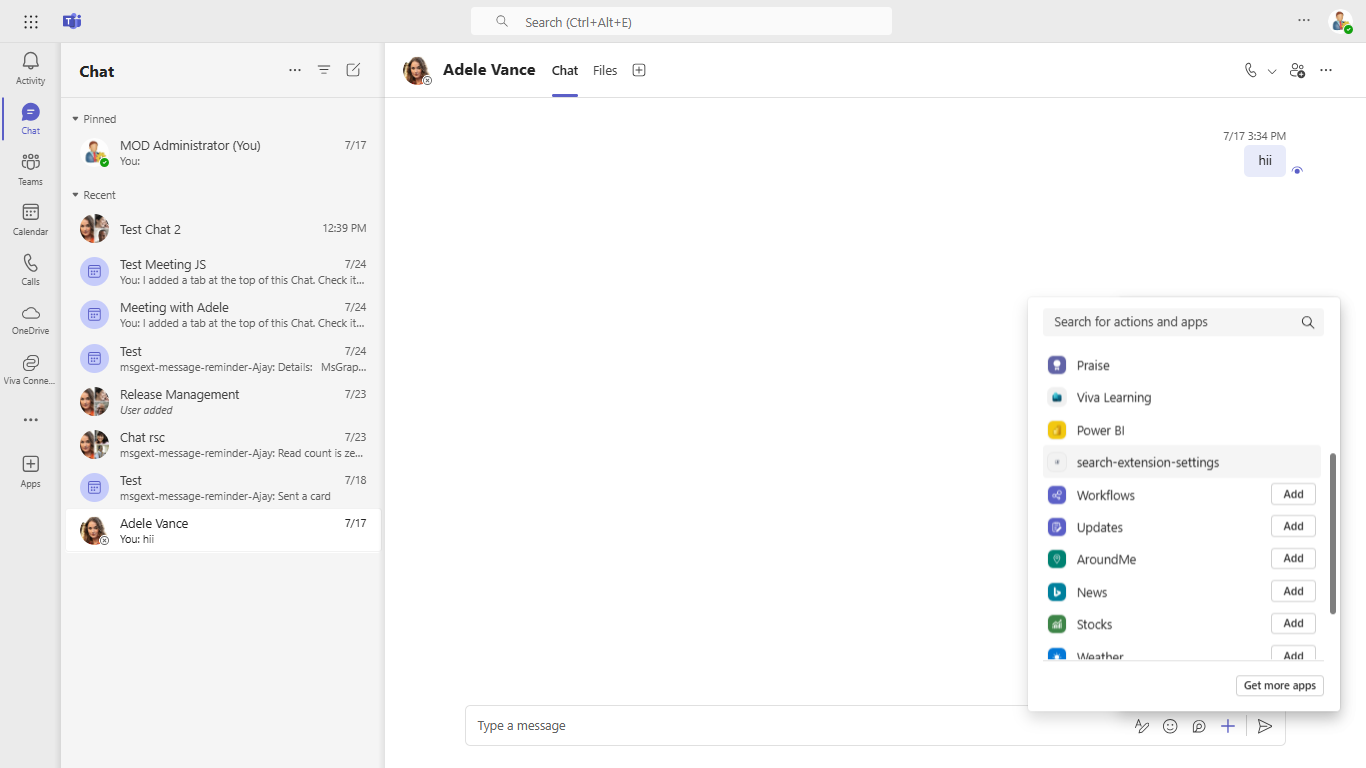Choose search-extension-settings app
Viewport: 1366px width, 768px height.
pyautogui.click(x=1182, y=462)
